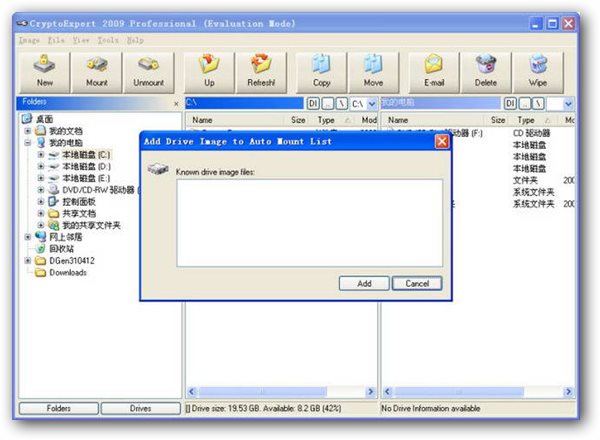Expand DGen310412 folder node
Screen dimensions: 600x440
(28, 261)
